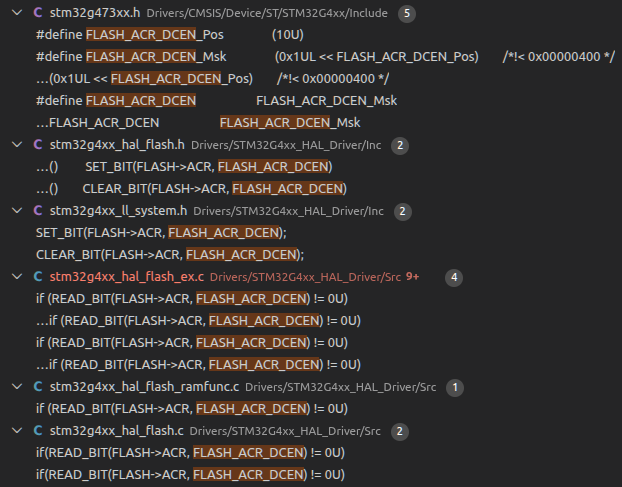Viewport: 622px width, 487px height.
Task: Select '…(0x1UL << FLASH_ACR_DCEN_Pos)' match
Action: click(x=212, y=79)
